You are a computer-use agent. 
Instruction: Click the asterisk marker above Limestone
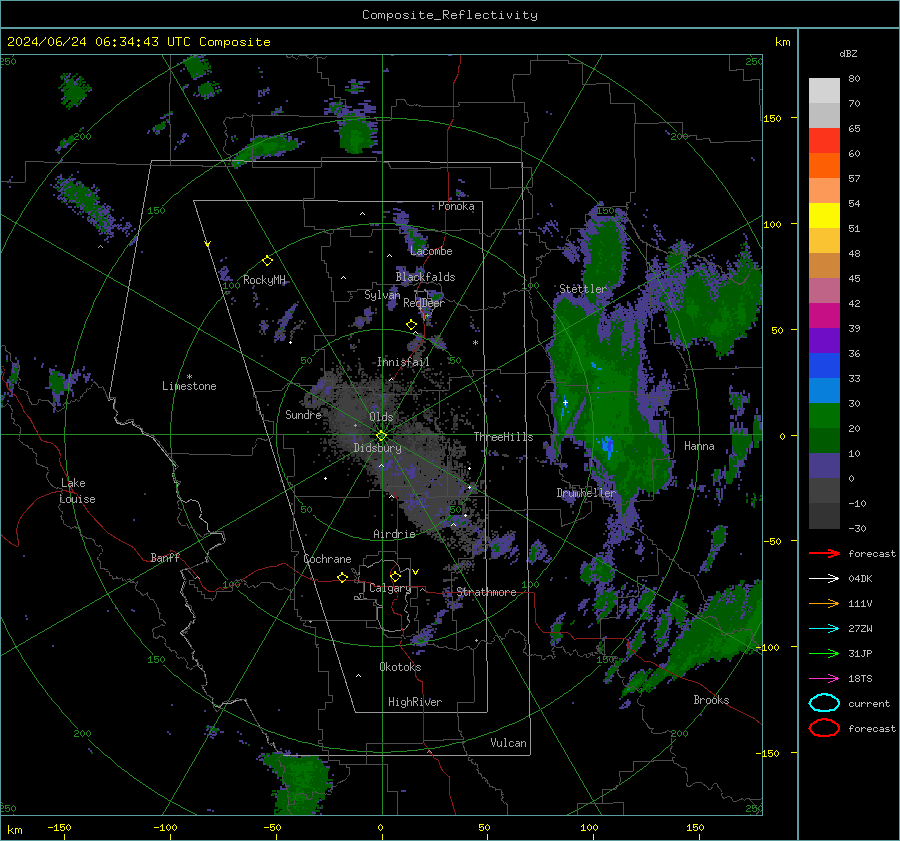[x=189, y=377]
